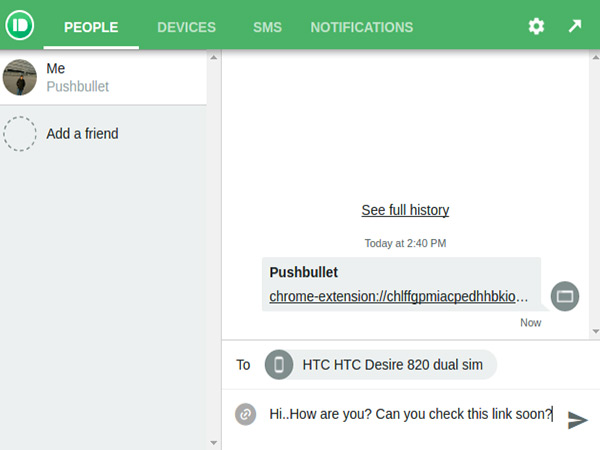Click the down arrow of people list scrollbar

[214, 443]
